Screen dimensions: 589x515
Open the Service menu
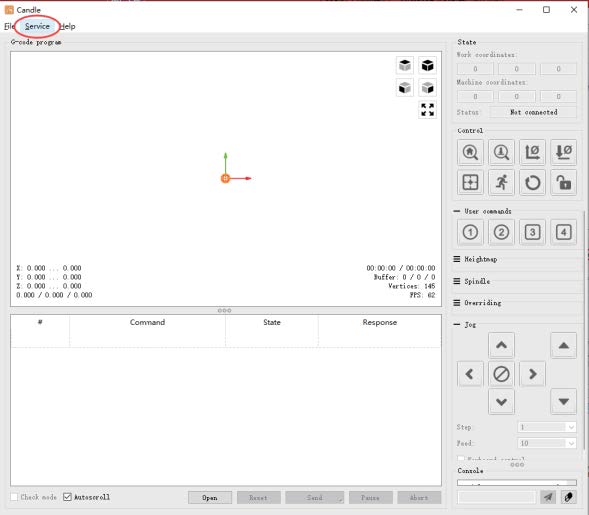click(37, 26)
